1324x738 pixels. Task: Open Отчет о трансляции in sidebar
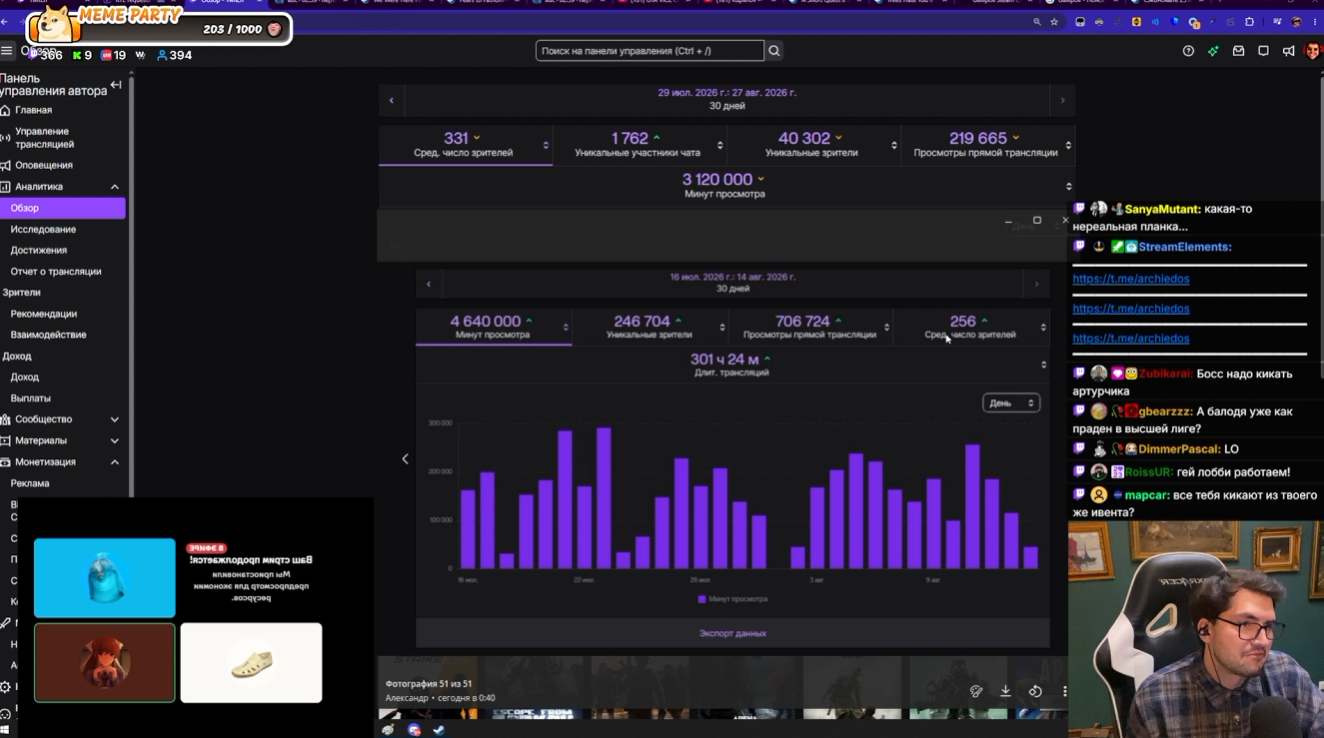point(56,271)
